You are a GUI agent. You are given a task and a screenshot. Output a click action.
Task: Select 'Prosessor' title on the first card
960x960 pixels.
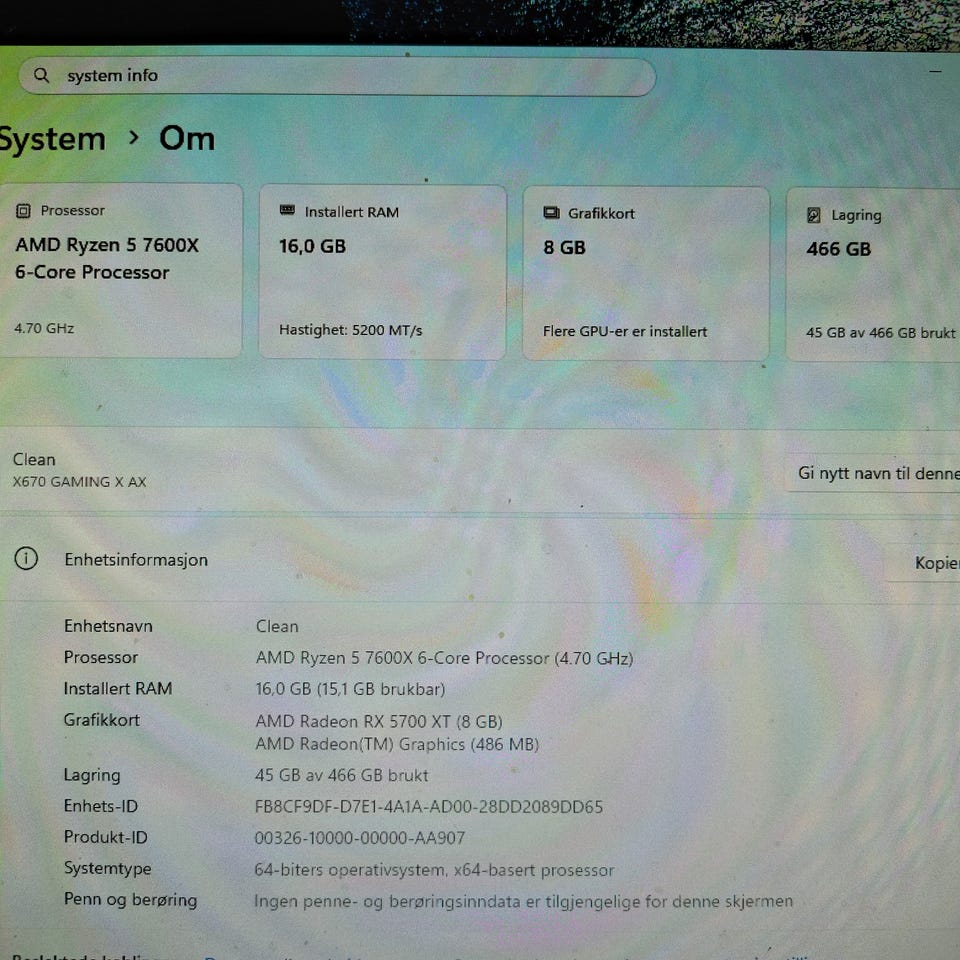(73, 211)
